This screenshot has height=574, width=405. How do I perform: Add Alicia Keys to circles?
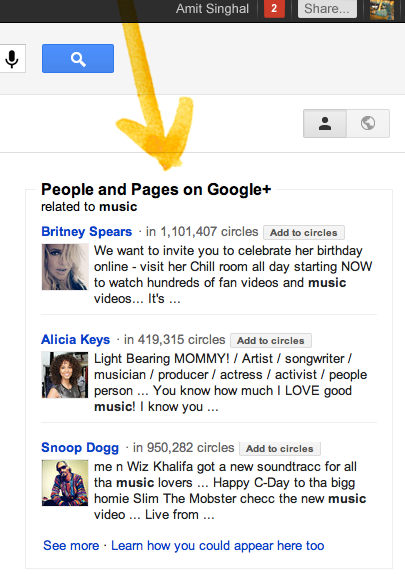271,340
